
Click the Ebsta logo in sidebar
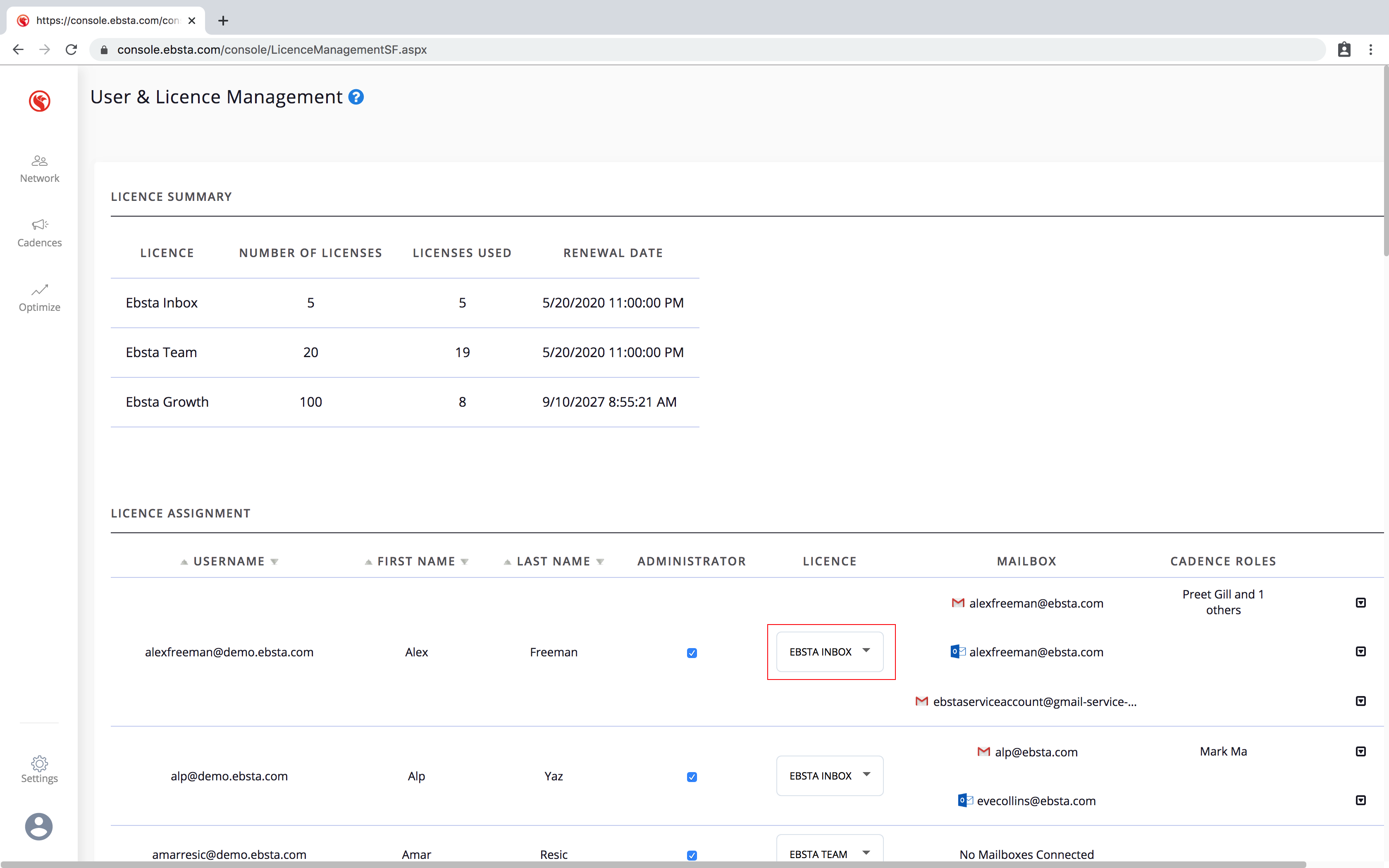(39, 101)
